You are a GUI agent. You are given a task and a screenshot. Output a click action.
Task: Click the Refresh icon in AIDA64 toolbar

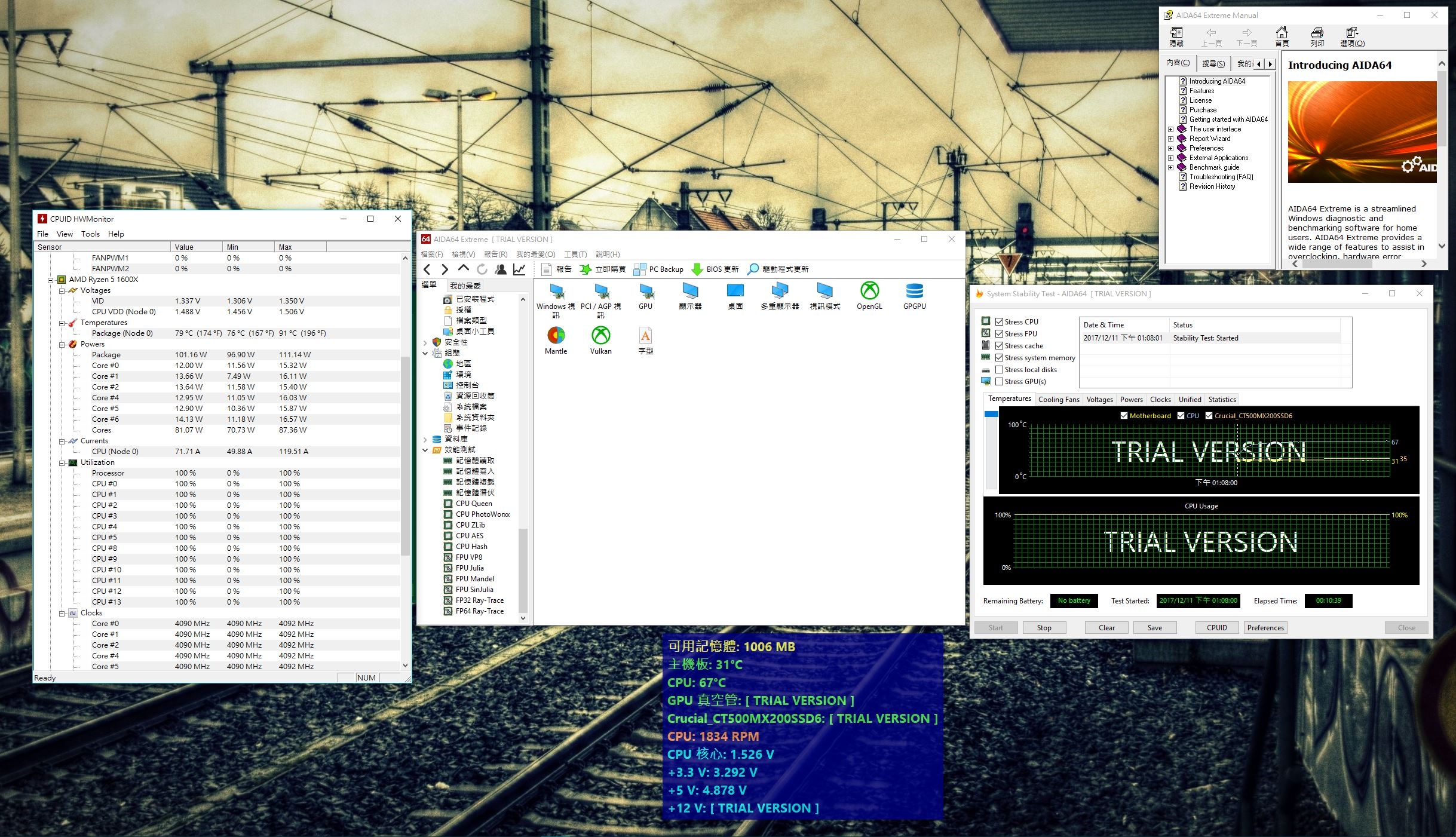(482, 269)
